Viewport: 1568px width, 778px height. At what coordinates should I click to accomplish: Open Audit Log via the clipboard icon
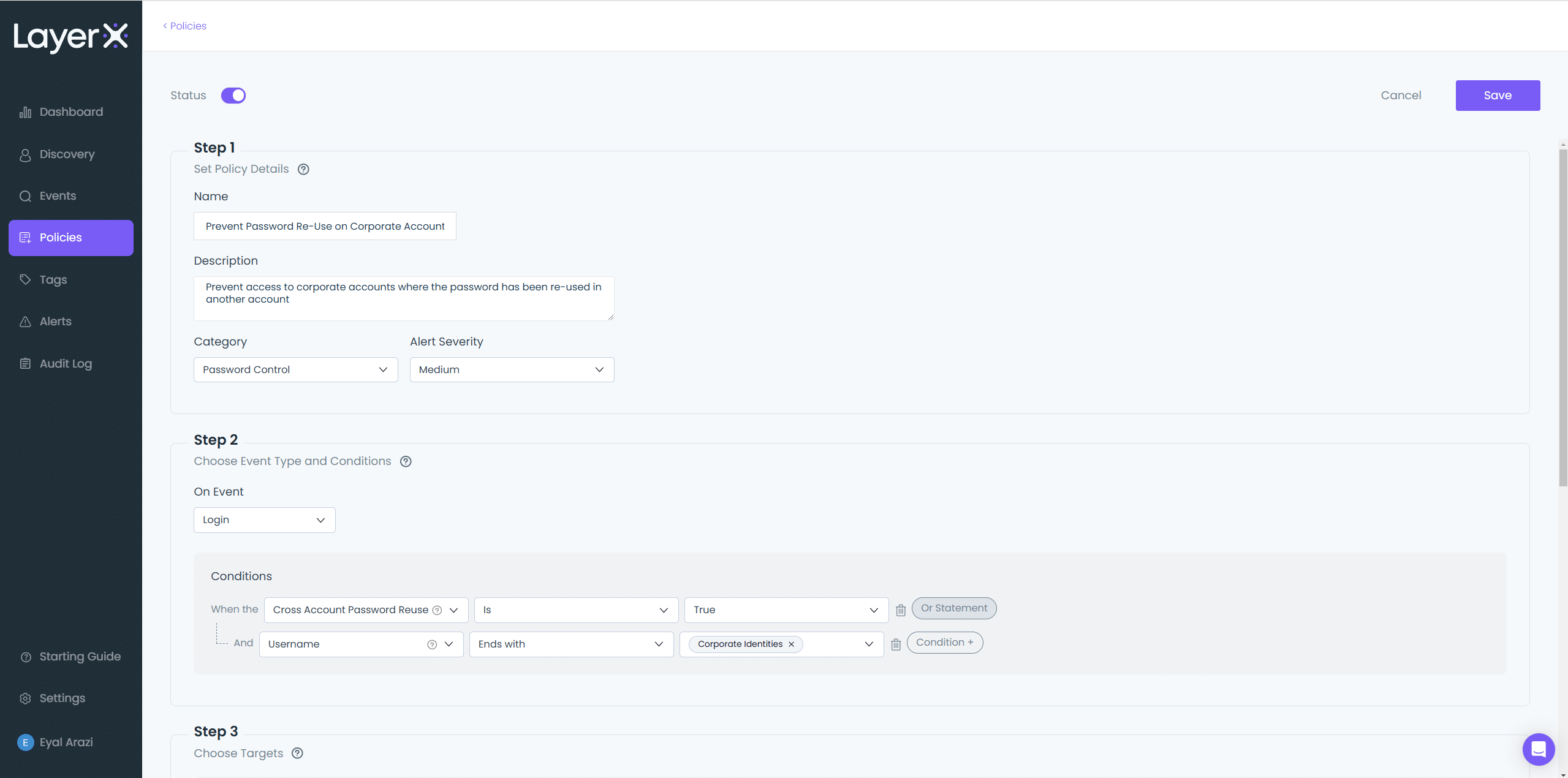pyautogui.click(x=25, y=363)
